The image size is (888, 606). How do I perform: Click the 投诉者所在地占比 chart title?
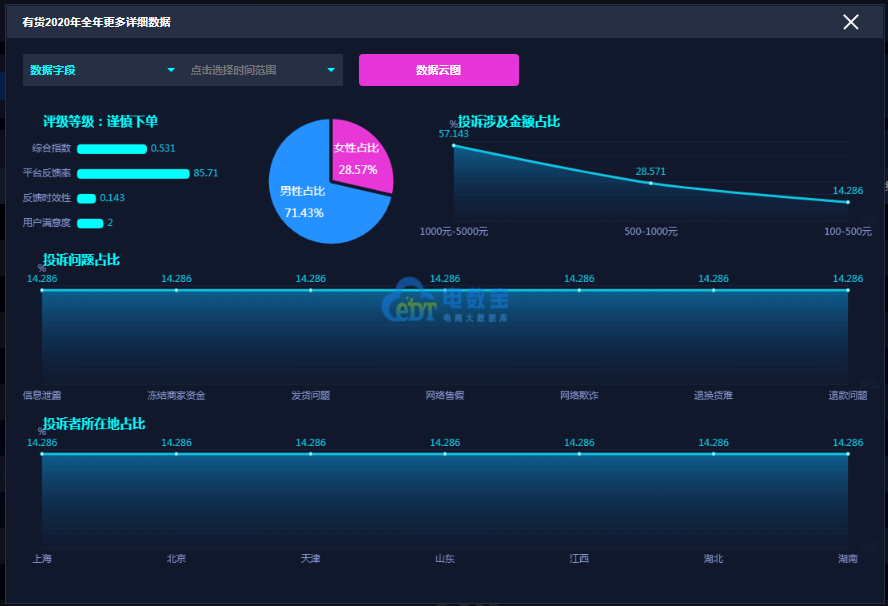pyautogui.click(x=94, y=424)
